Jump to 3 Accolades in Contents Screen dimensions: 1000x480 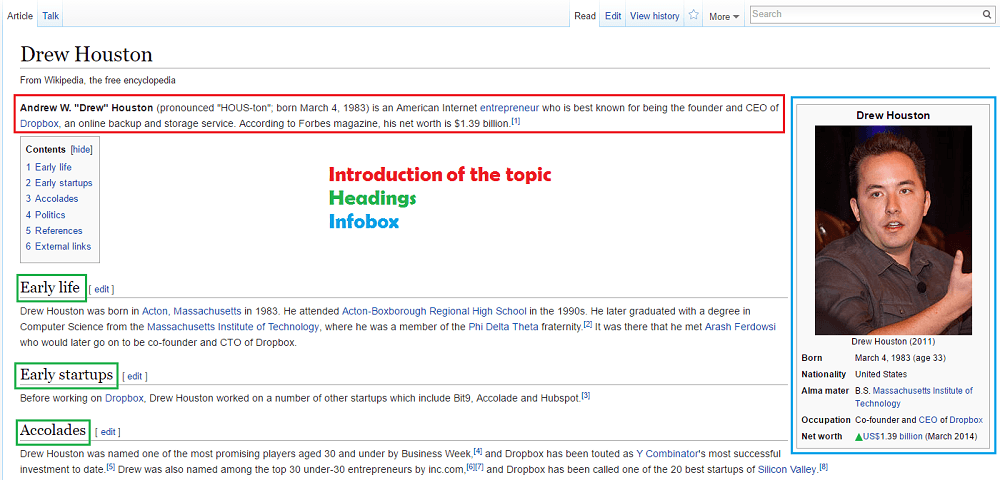pyautogui.click(x=52, y=199)
